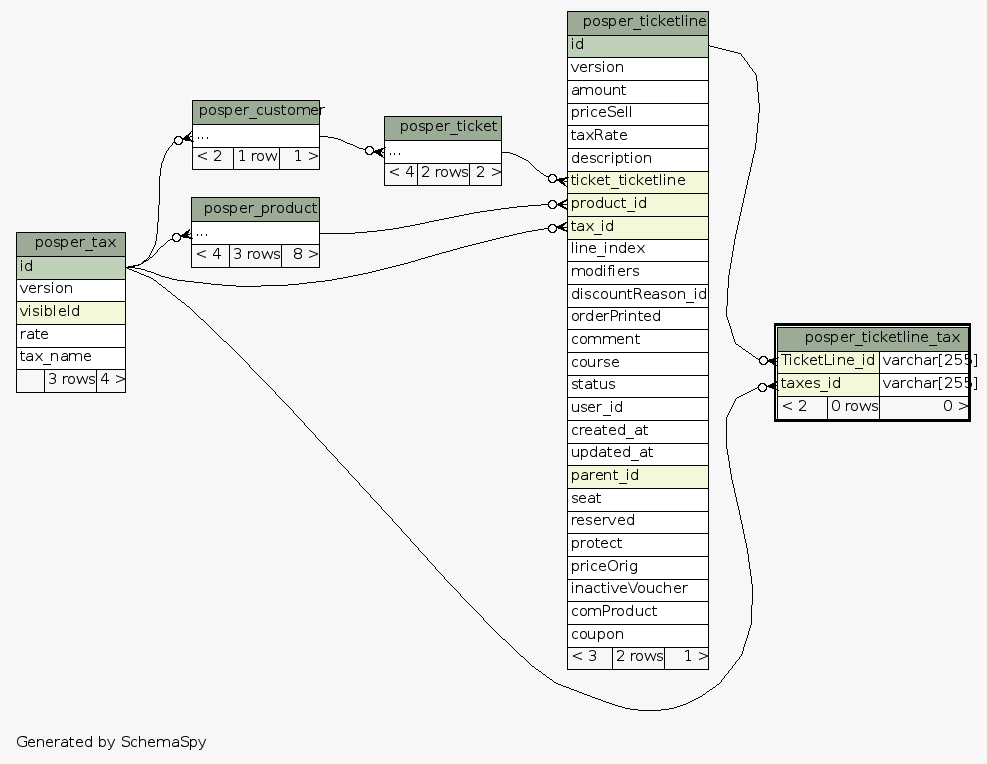Click the TicketLine_id column

[x=828, y=360]
